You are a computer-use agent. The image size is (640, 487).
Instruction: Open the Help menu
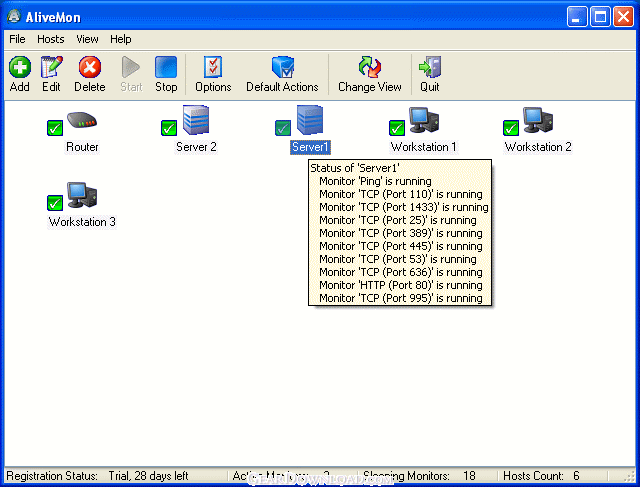click(120, 39)
